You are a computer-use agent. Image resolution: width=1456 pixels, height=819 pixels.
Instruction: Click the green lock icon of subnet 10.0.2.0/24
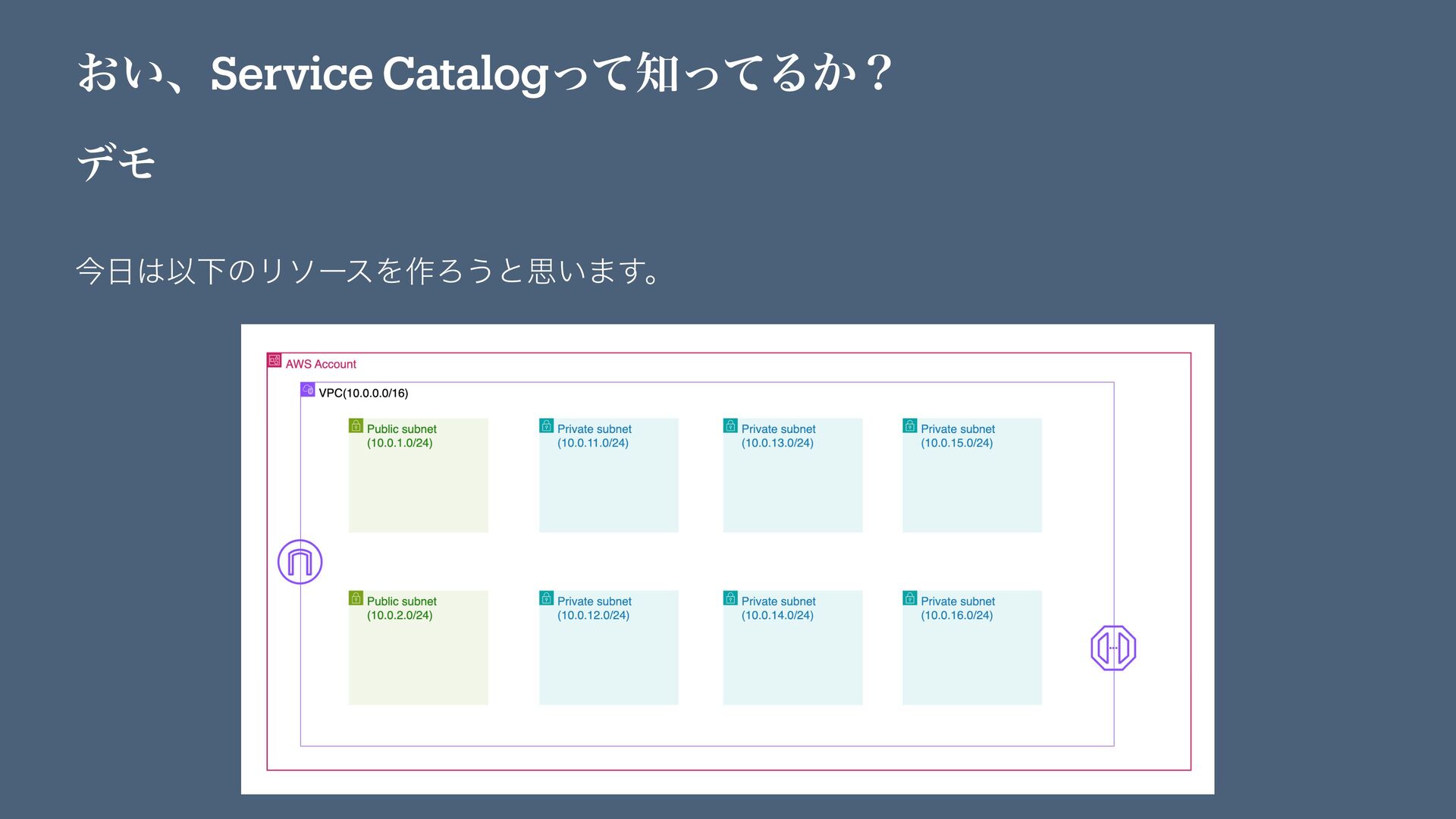pos(356,598)
